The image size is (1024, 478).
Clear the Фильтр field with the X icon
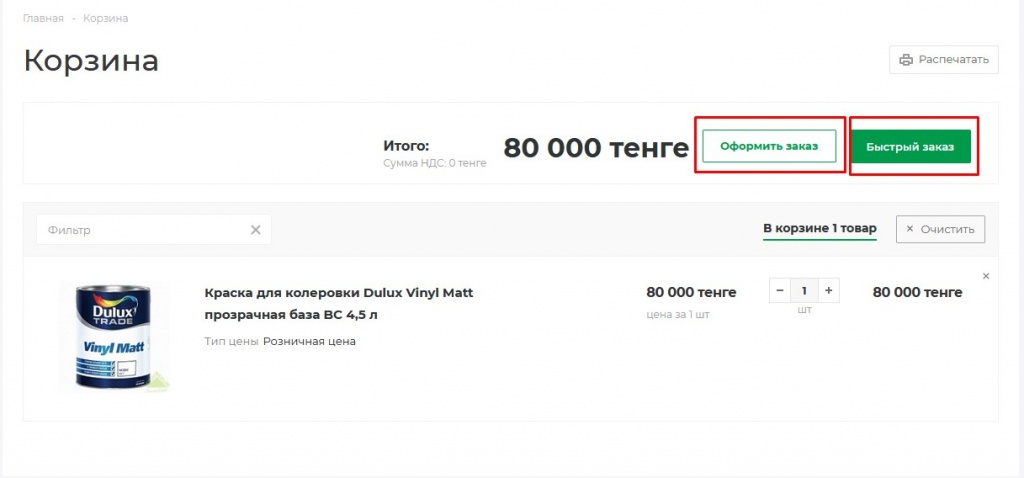tap(255, 230)
